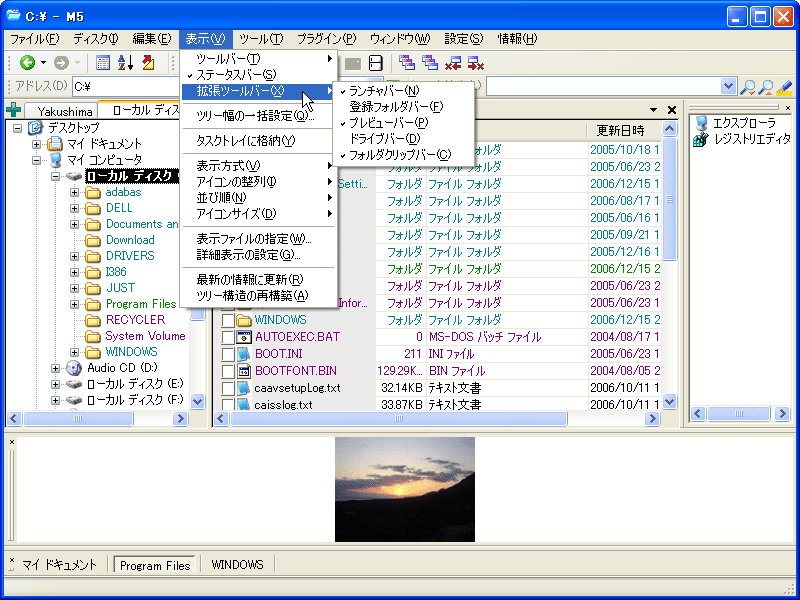800x600 pixels.
Task: Click Program Files folder clip button
Action: pos(155,565)
